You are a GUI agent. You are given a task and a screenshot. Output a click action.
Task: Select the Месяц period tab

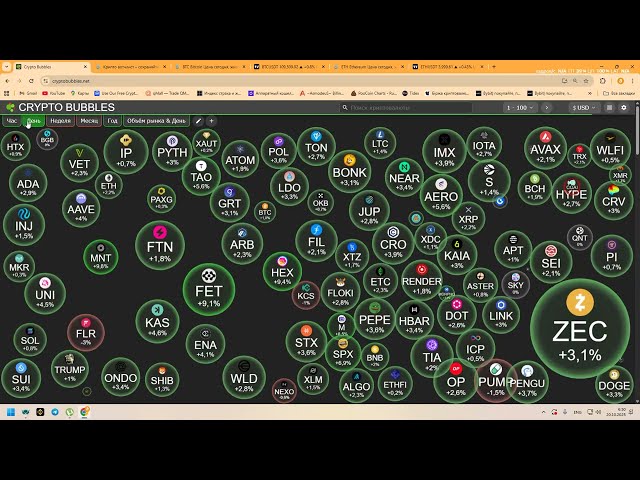click(x=89, y=121)
